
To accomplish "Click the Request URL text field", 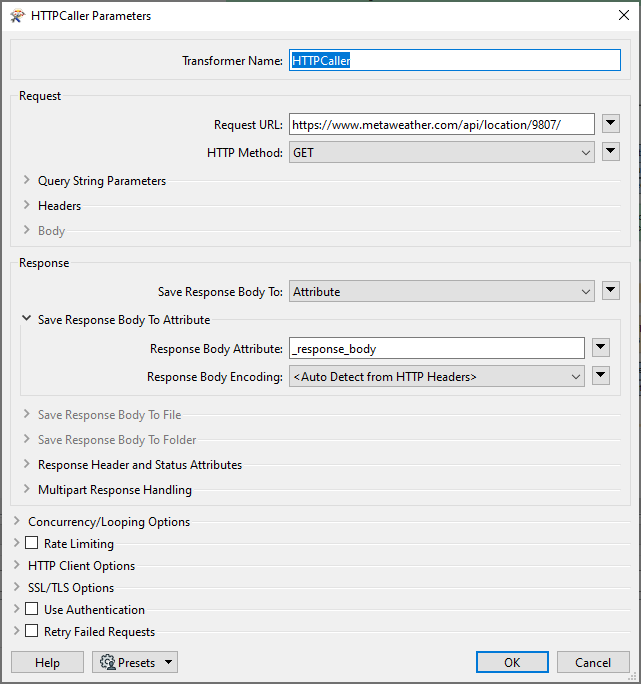I will coord(442,124).
